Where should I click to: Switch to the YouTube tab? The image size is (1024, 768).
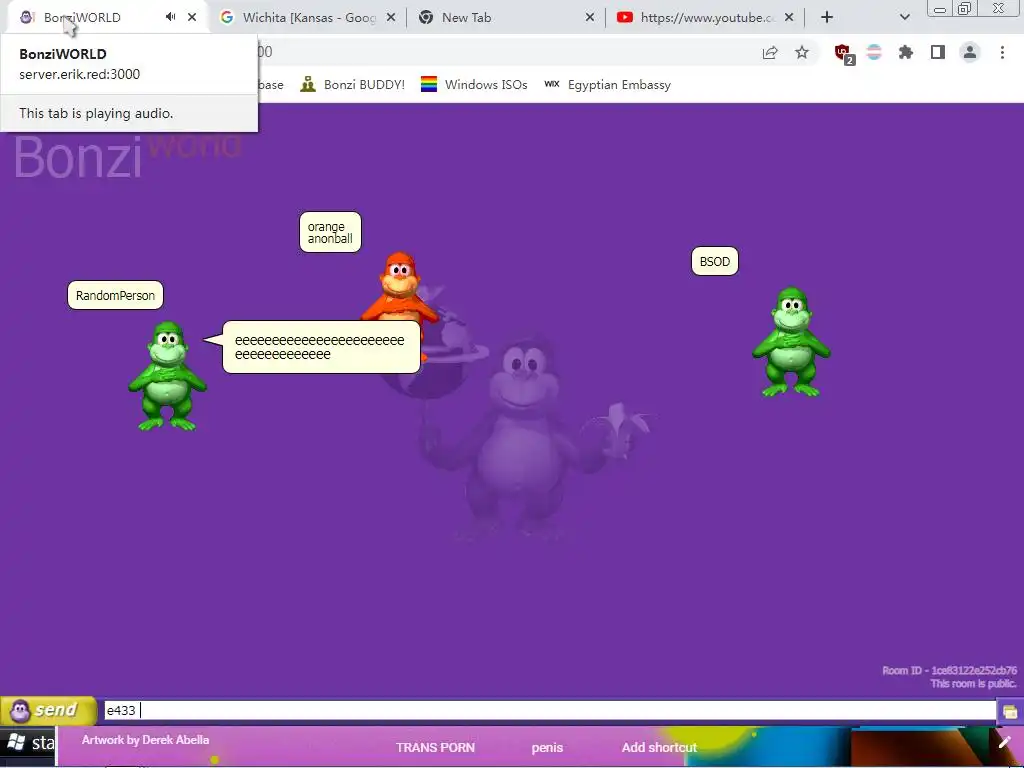(707, 18)
